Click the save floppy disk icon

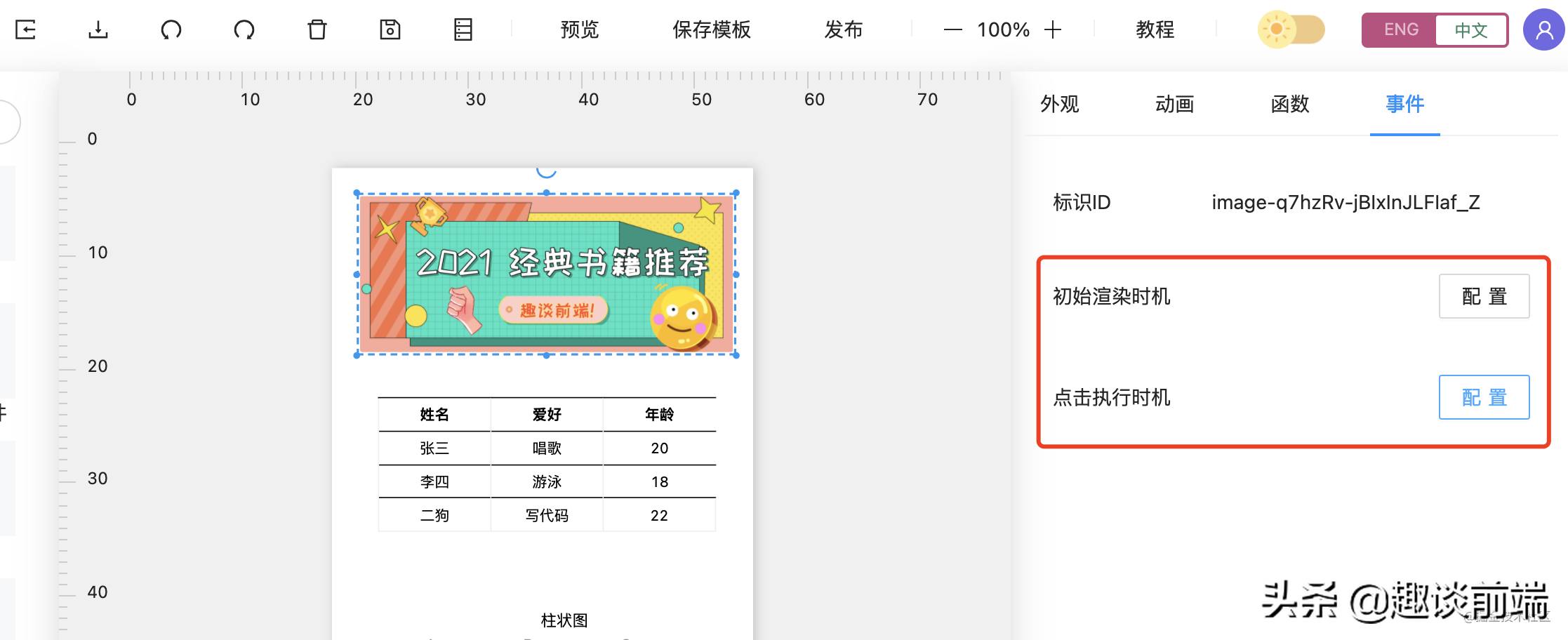pos(390,29)
